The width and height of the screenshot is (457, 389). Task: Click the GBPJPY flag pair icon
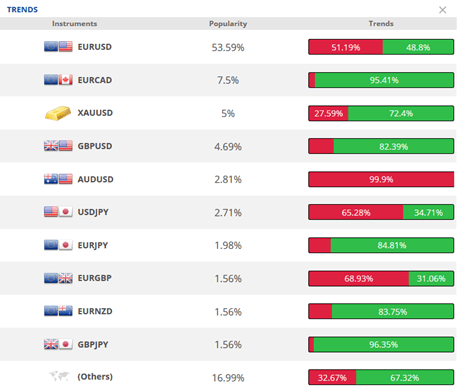[58, 344]
